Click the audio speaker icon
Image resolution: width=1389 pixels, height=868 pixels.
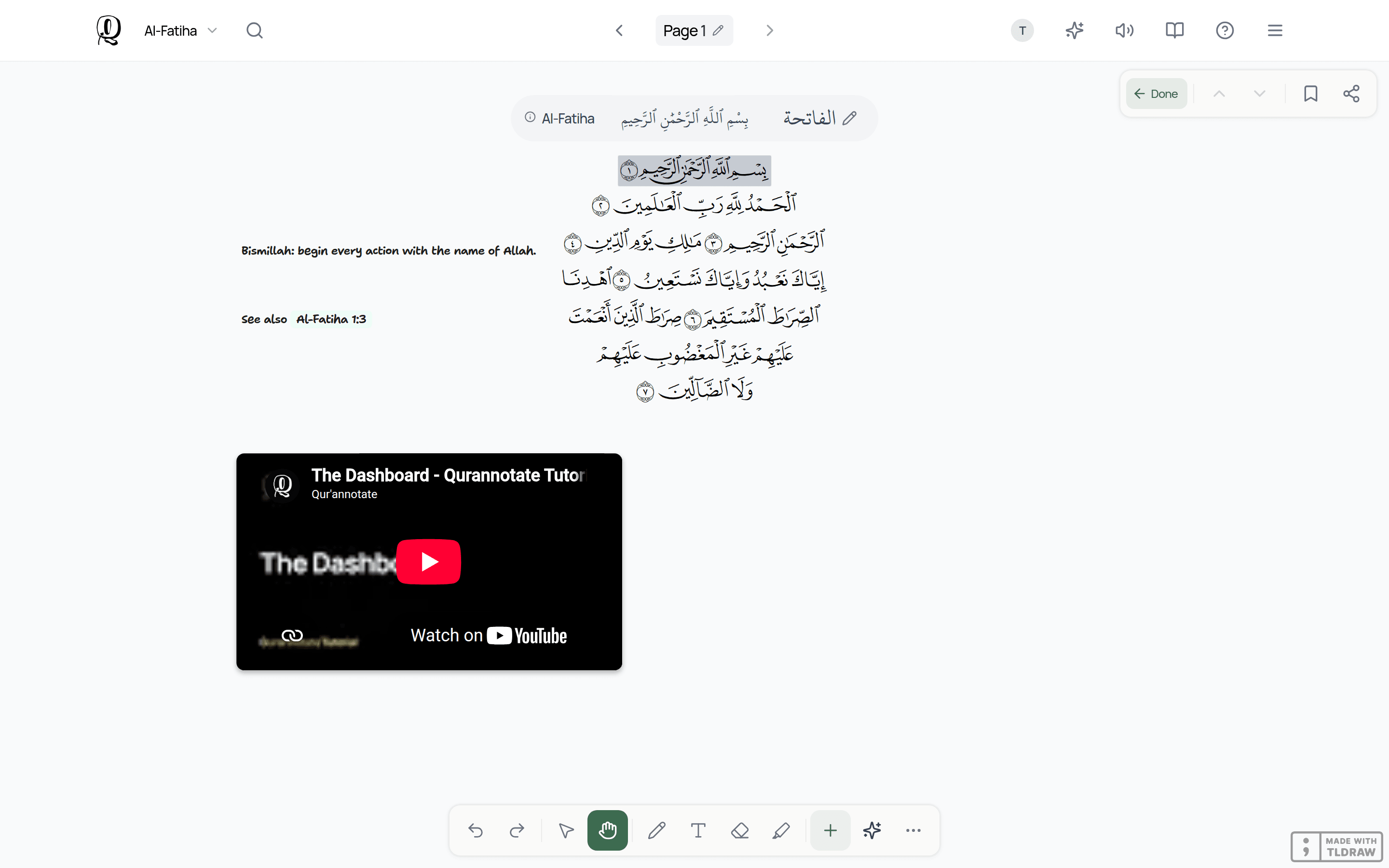coord(1124,30)
